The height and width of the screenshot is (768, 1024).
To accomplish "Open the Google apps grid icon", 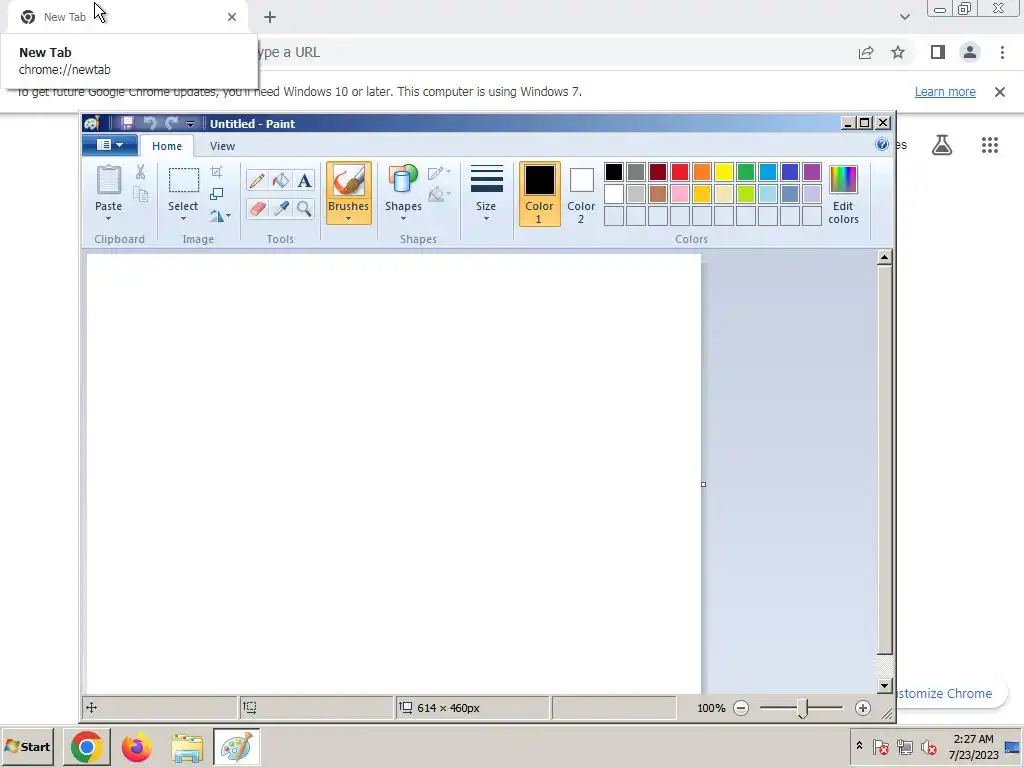I will coord(990,145).
